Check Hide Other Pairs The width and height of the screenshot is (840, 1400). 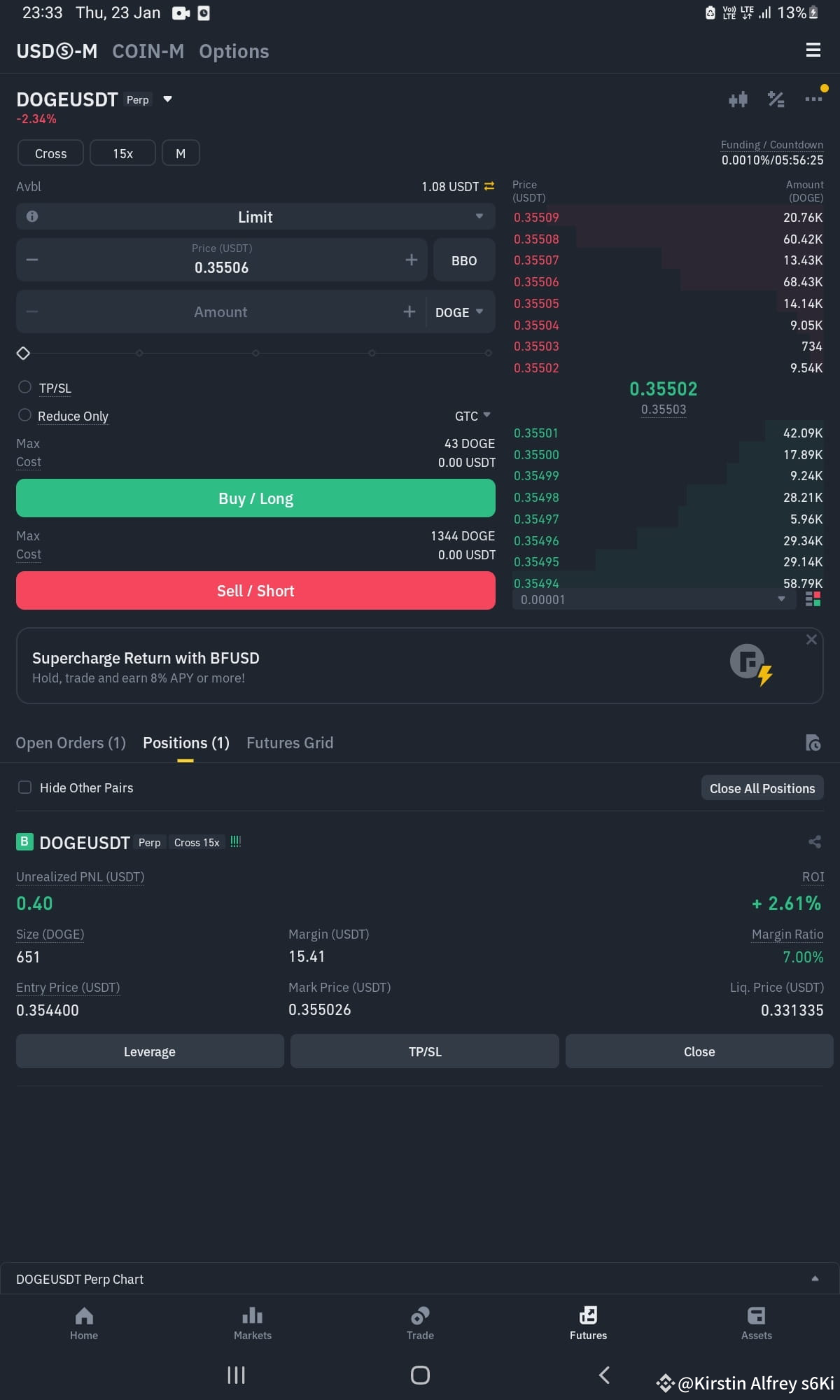click(x=24, y=787)
